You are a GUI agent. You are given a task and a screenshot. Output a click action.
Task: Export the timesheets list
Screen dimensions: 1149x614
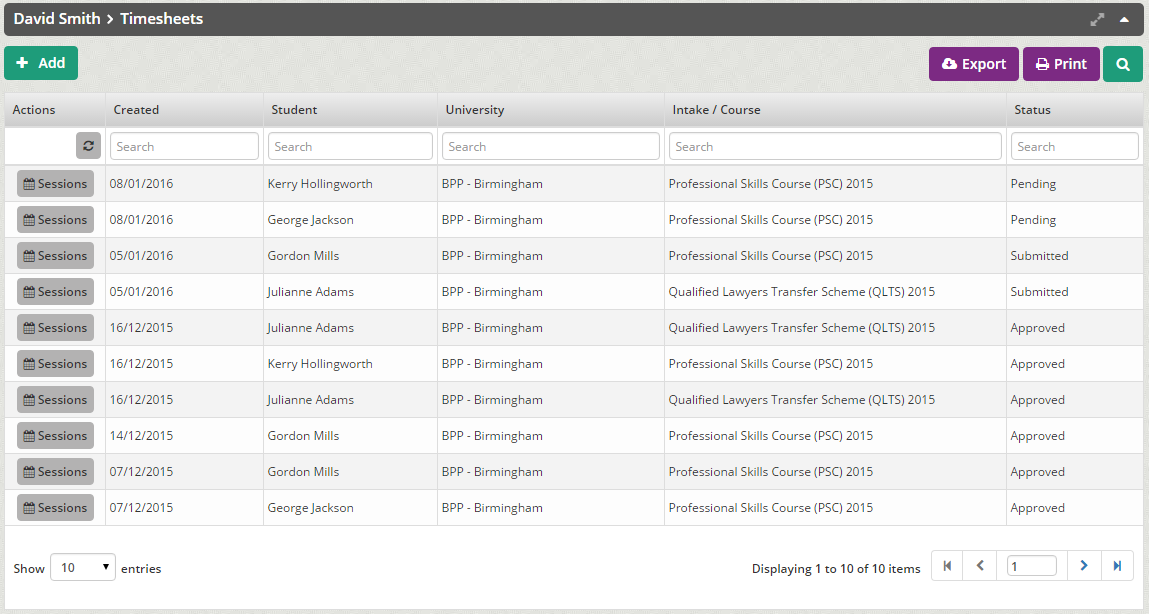(973, 64)
